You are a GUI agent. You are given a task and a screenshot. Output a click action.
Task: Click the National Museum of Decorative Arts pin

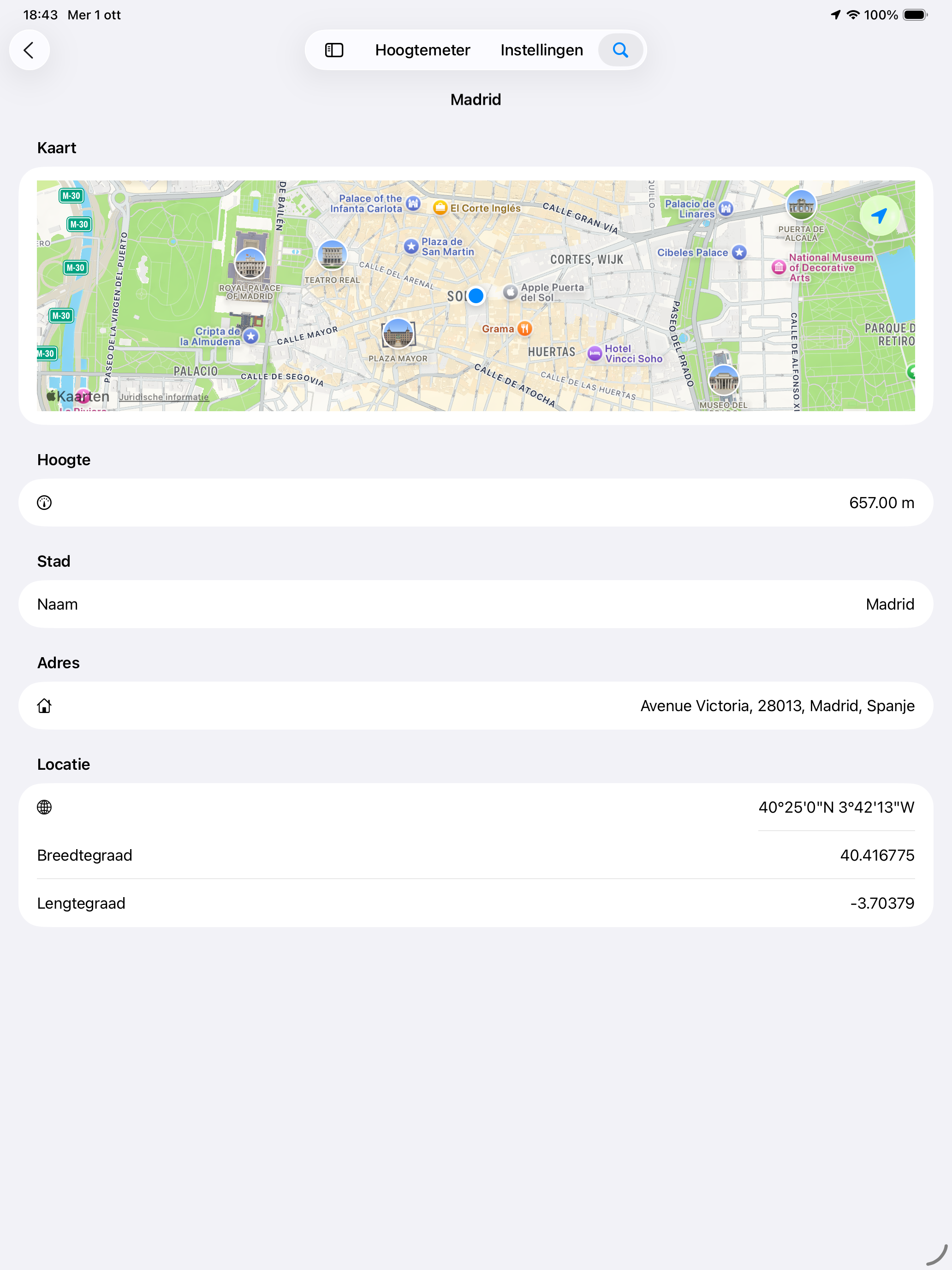778,267
